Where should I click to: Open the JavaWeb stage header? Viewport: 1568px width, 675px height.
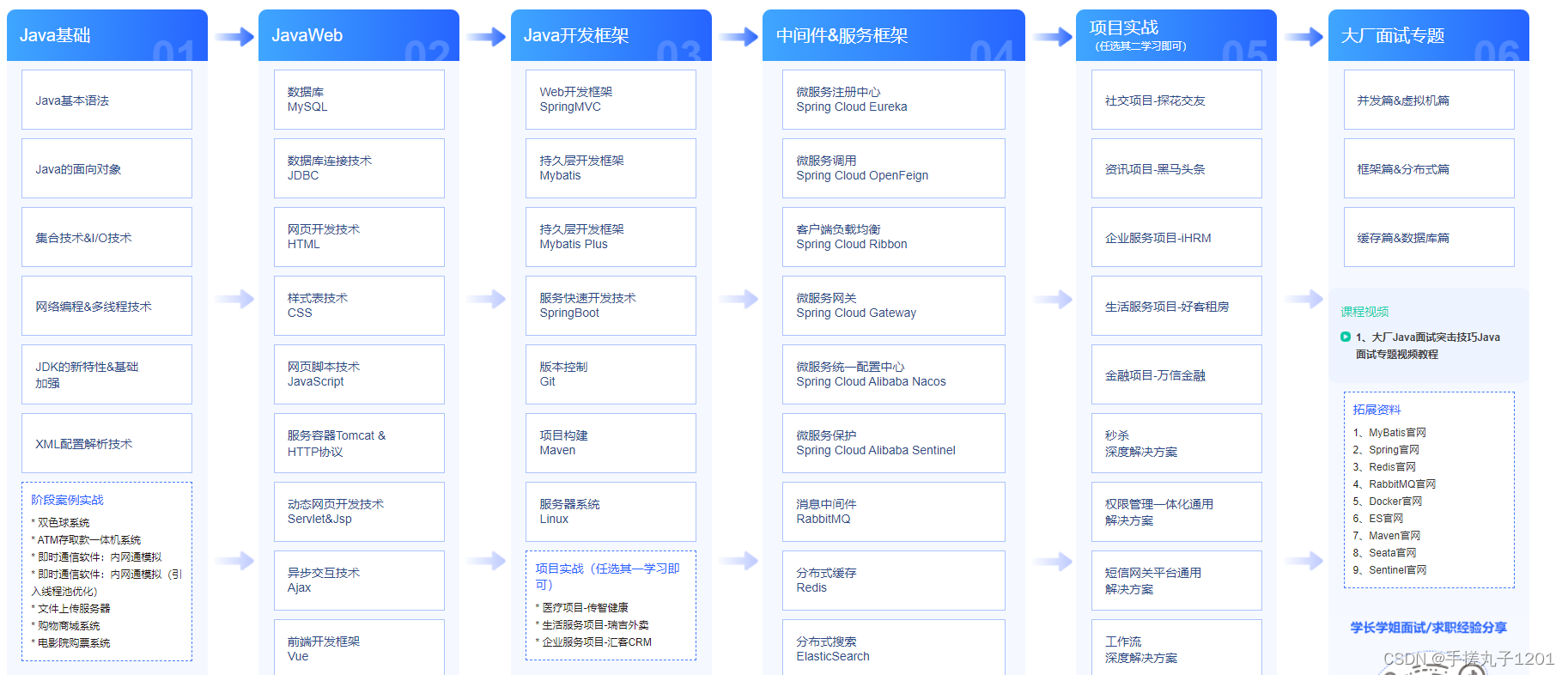click(x=359, y=35)
